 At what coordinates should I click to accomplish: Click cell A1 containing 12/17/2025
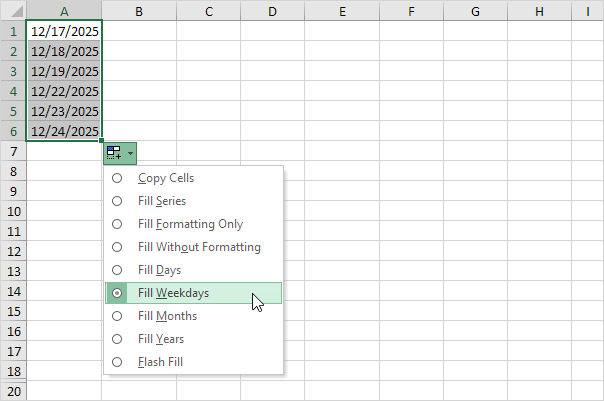click(64, 31)
